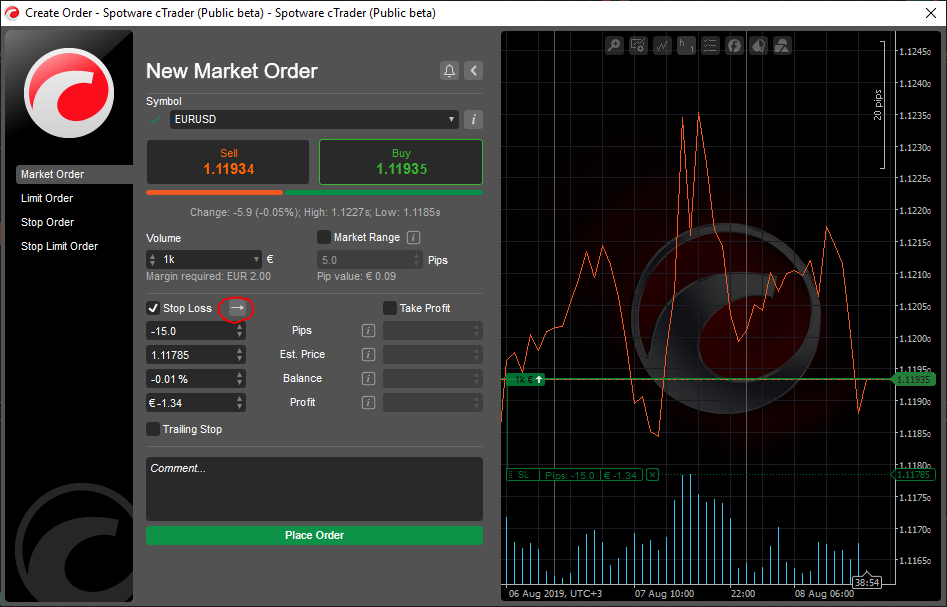Enable the Take Profit checkbox
The width and height of the screenshot is (947, 607).
pos(390,309)
